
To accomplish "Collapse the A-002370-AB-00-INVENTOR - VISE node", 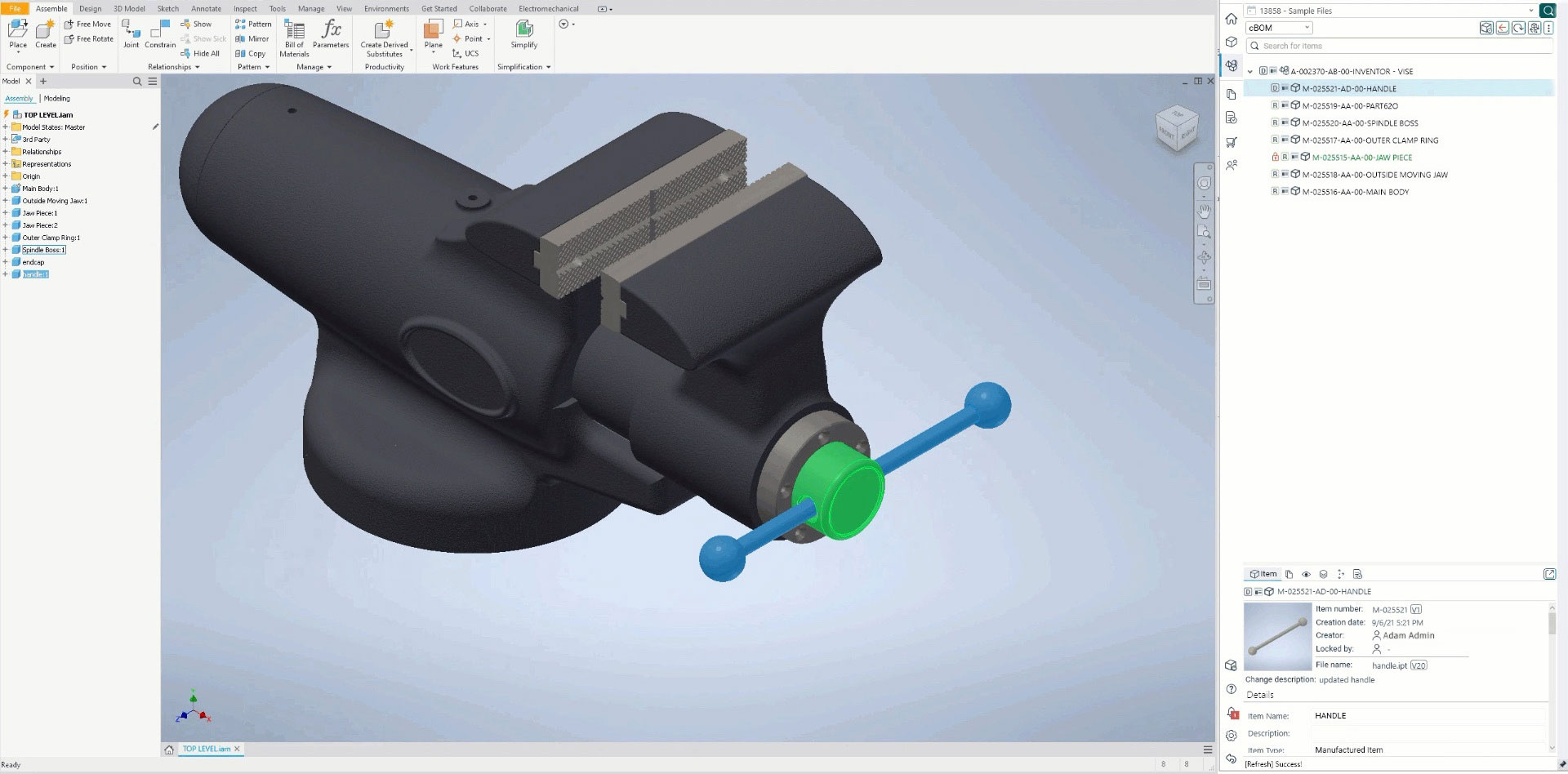I will [x=1249, y=71].
